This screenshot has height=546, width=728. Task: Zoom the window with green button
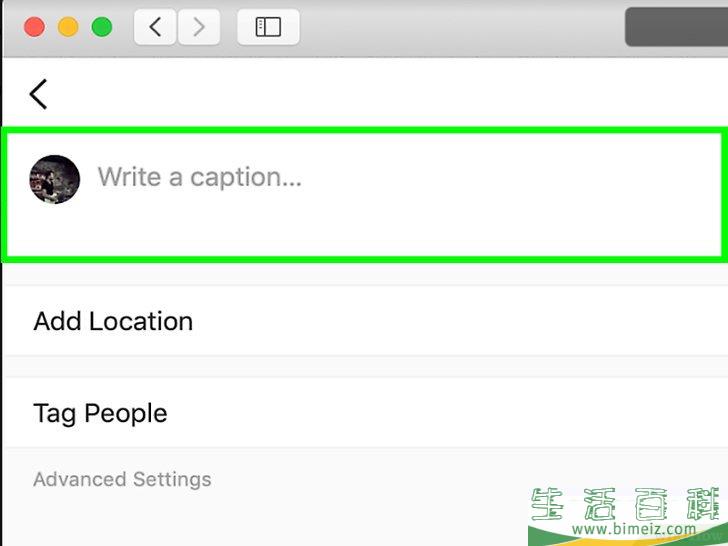(x=102, y=27)
